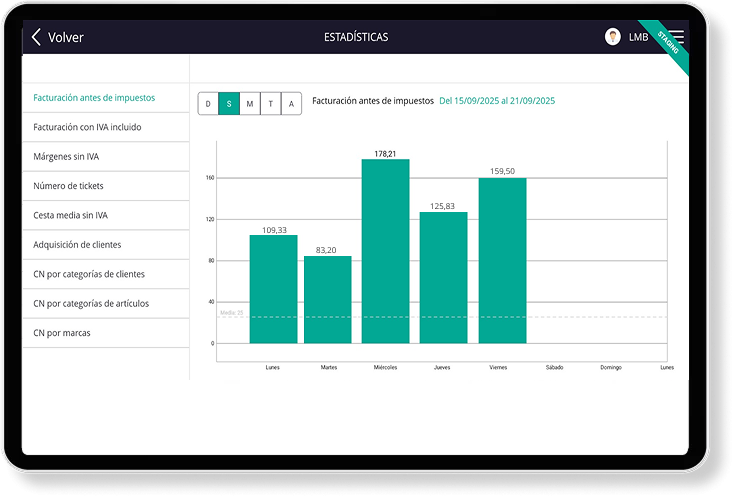Open Márgenes sin IVA statistics
Image resolution: width=735 pixels, height=498 pixels.
tap(66, 157)
